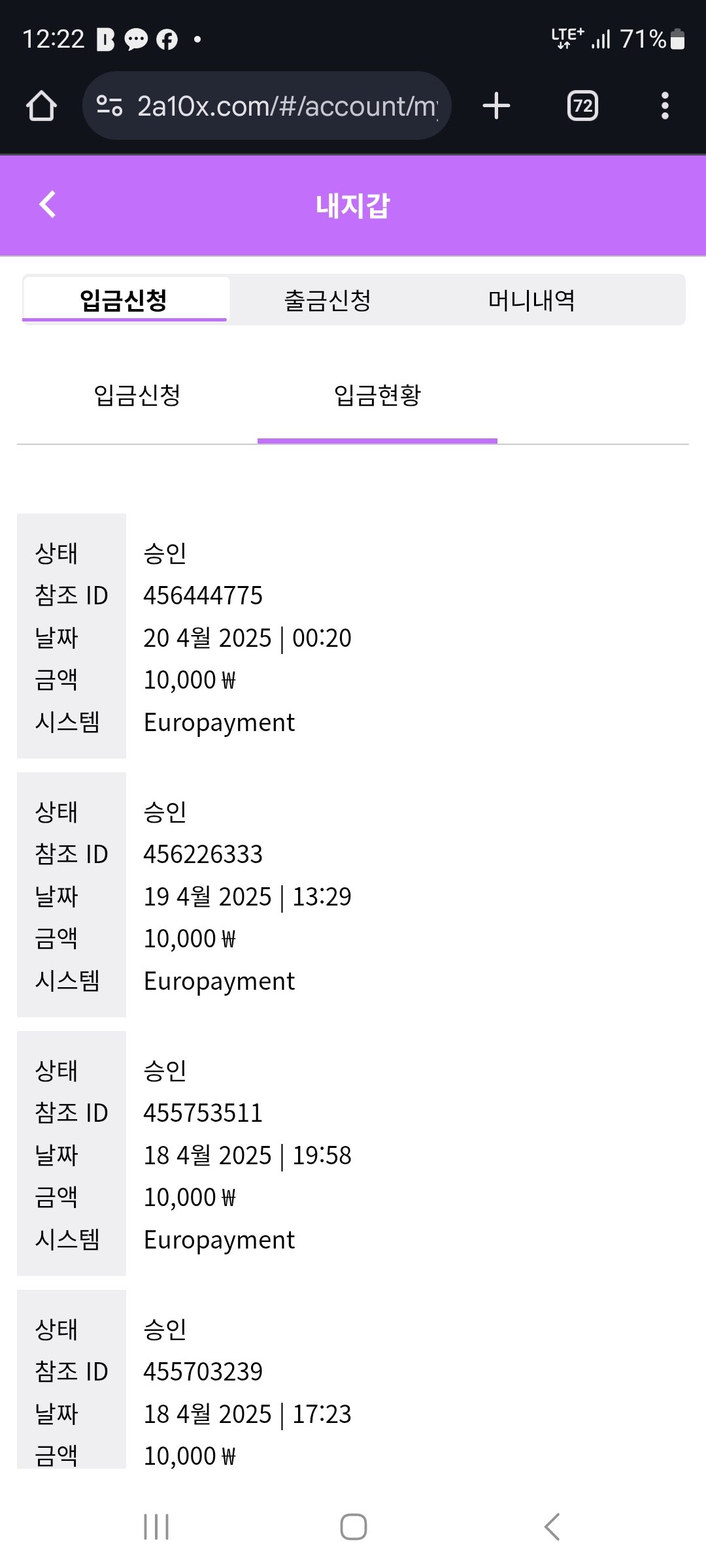Select the 입금신청 top tab
Viewport: 706px width, 1568px height.
pyautogui.click(x=124, y=301)
